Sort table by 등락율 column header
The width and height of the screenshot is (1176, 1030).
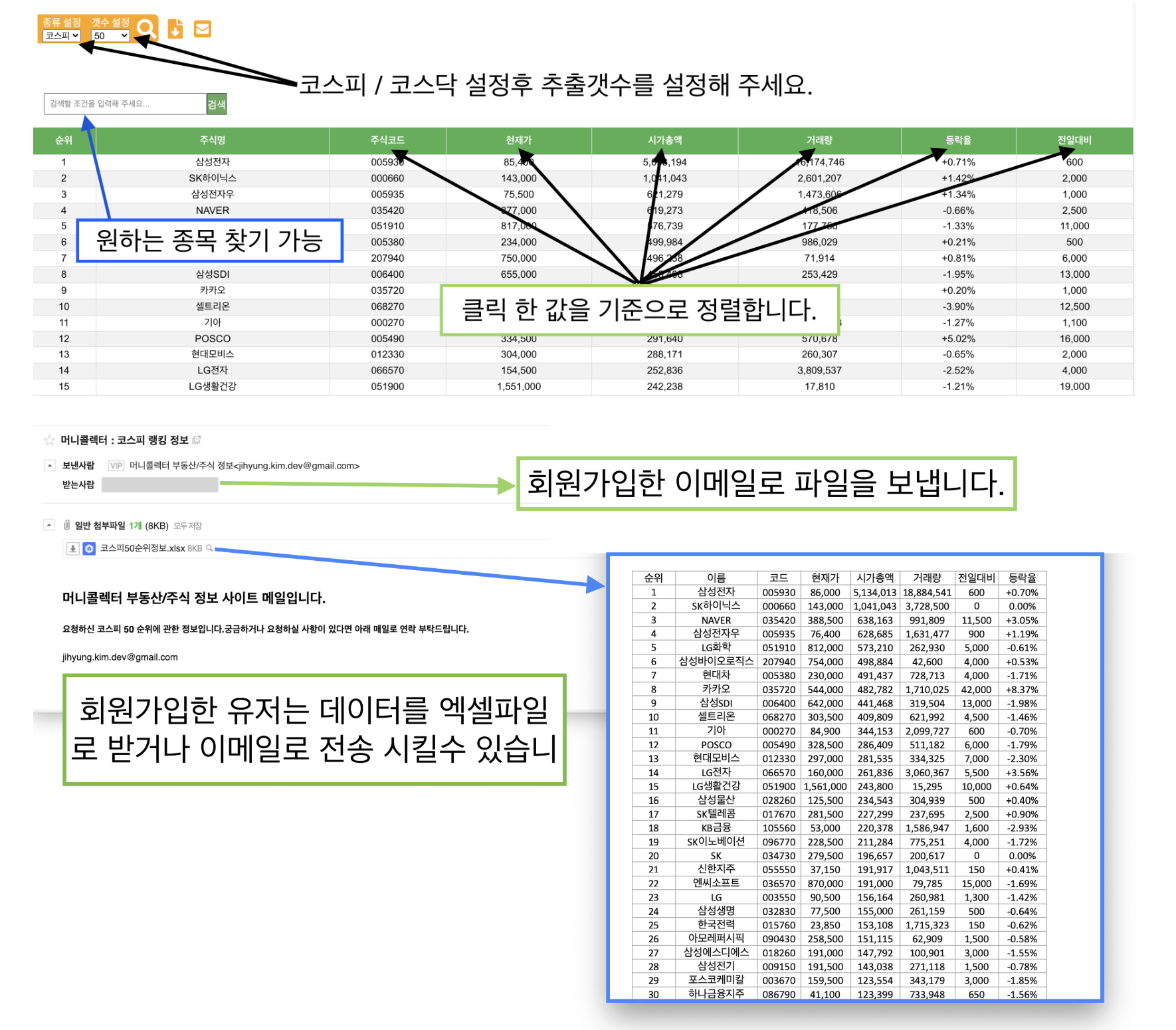[x=958, y=140]
